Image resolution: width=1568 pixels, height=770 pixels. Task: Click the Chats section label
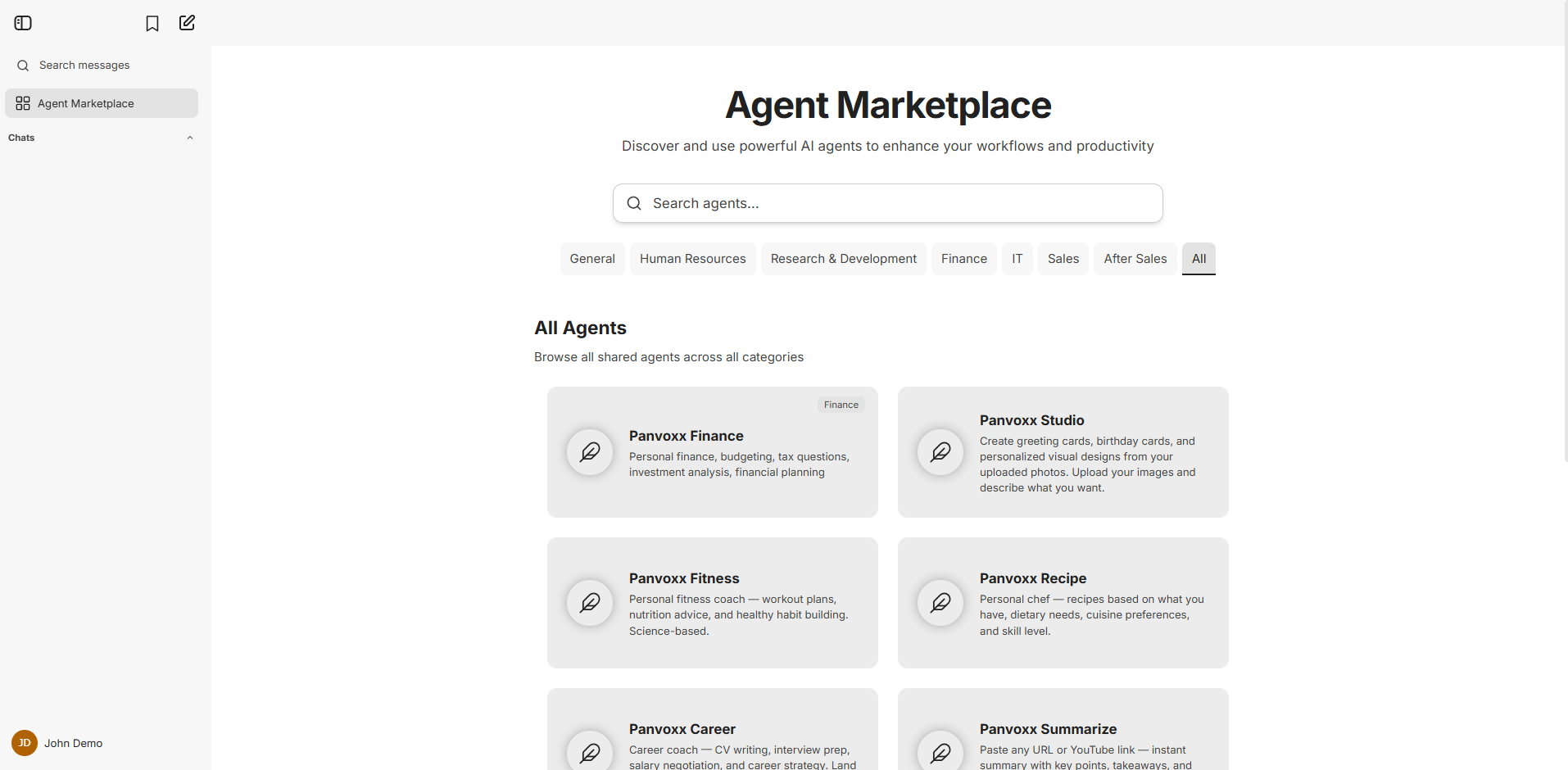(x=21, y=138)
